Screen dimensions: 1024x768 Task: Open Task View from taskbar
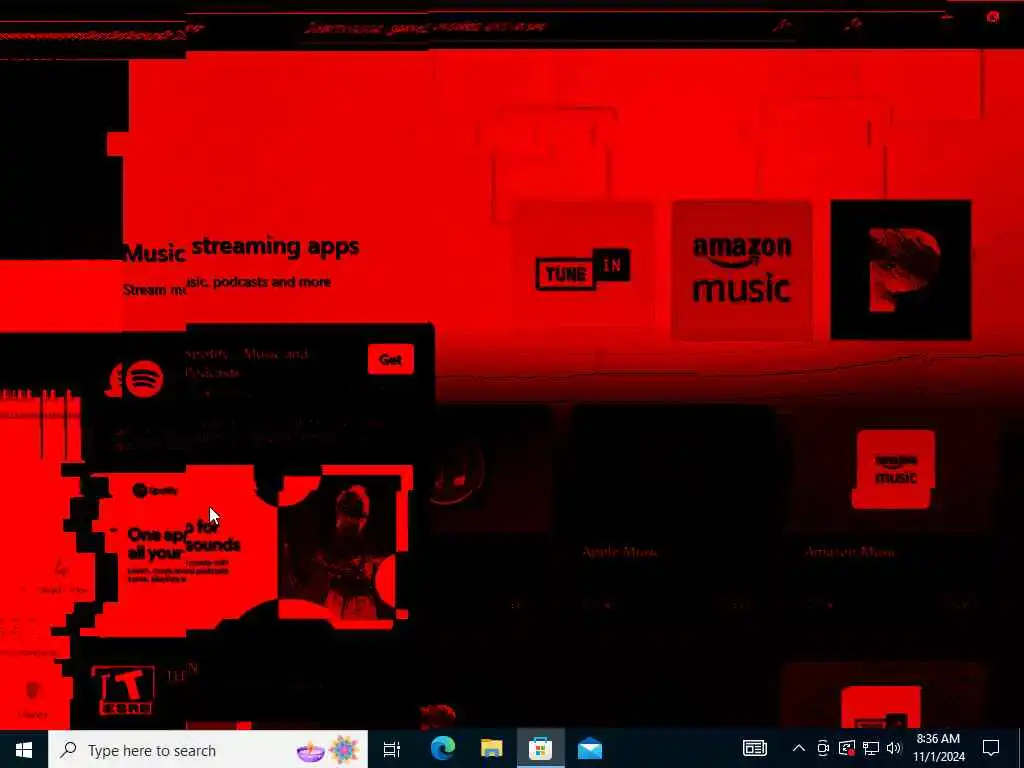pos(392,750)
